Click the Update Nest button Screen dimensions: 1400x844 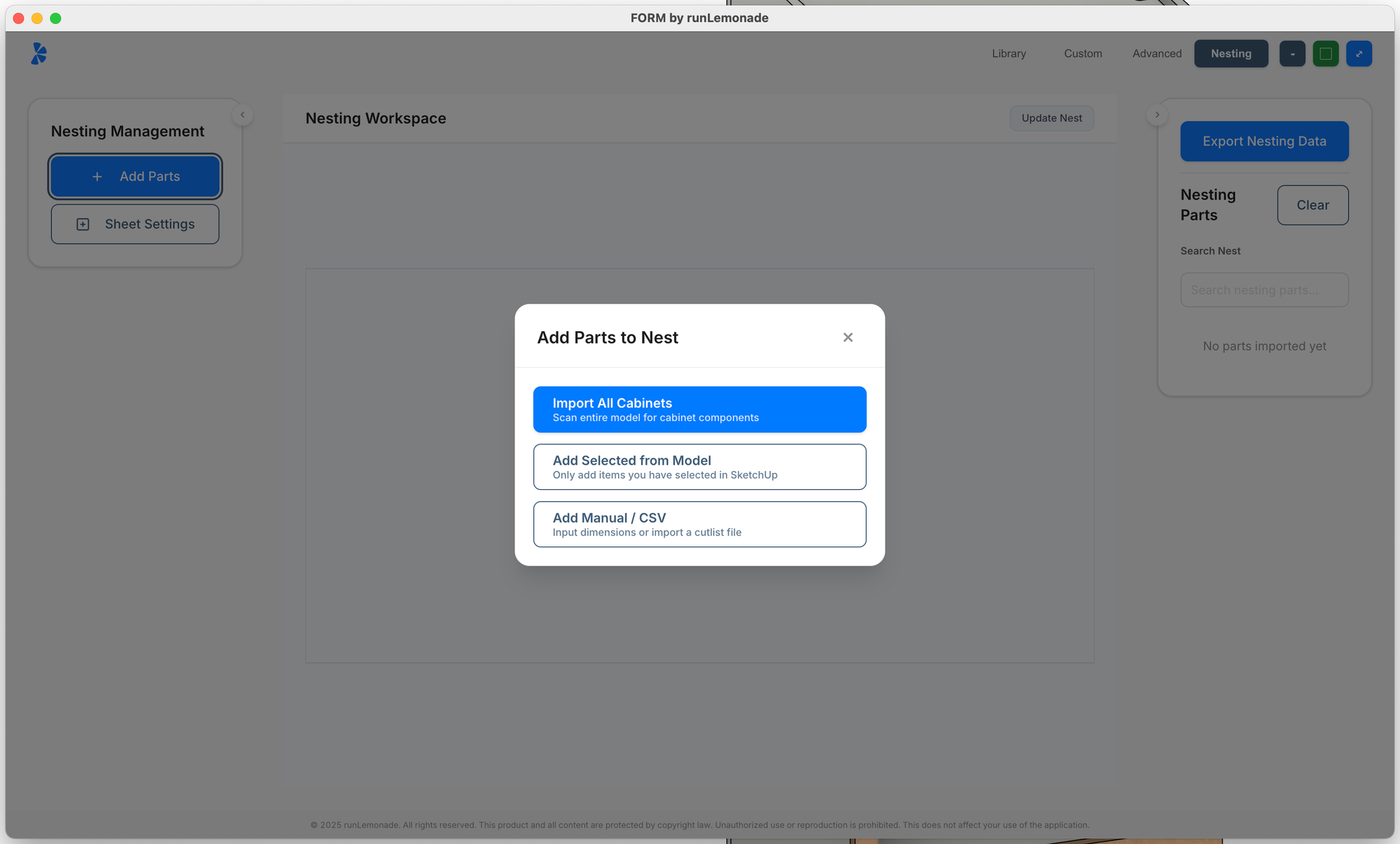click(1051, 118)
